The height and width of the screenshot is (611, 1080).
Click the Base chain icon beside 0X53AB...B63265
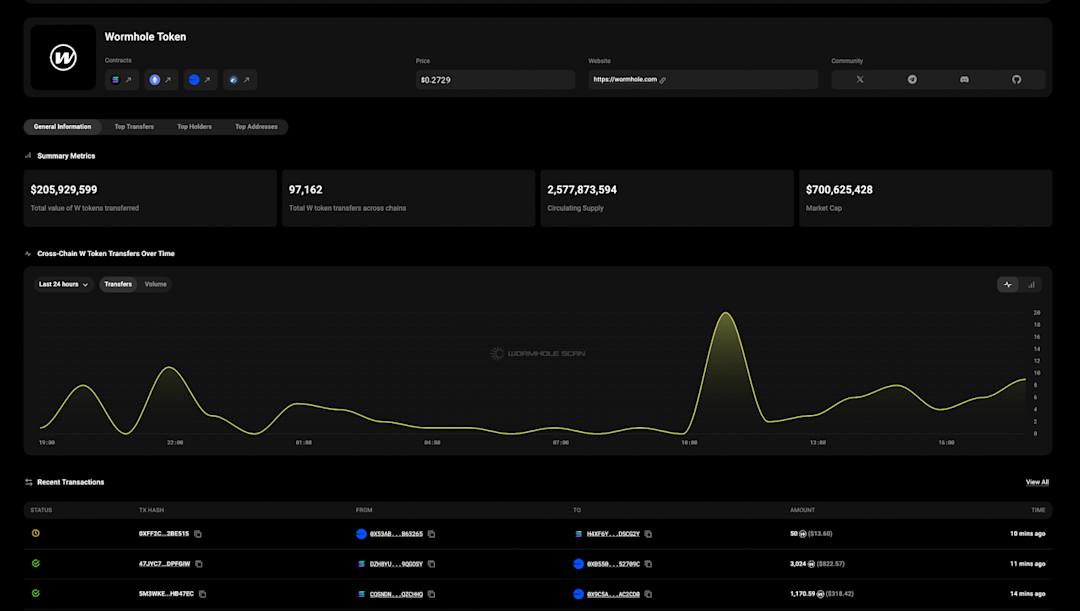pyautogui.click(x=361, y=534)
